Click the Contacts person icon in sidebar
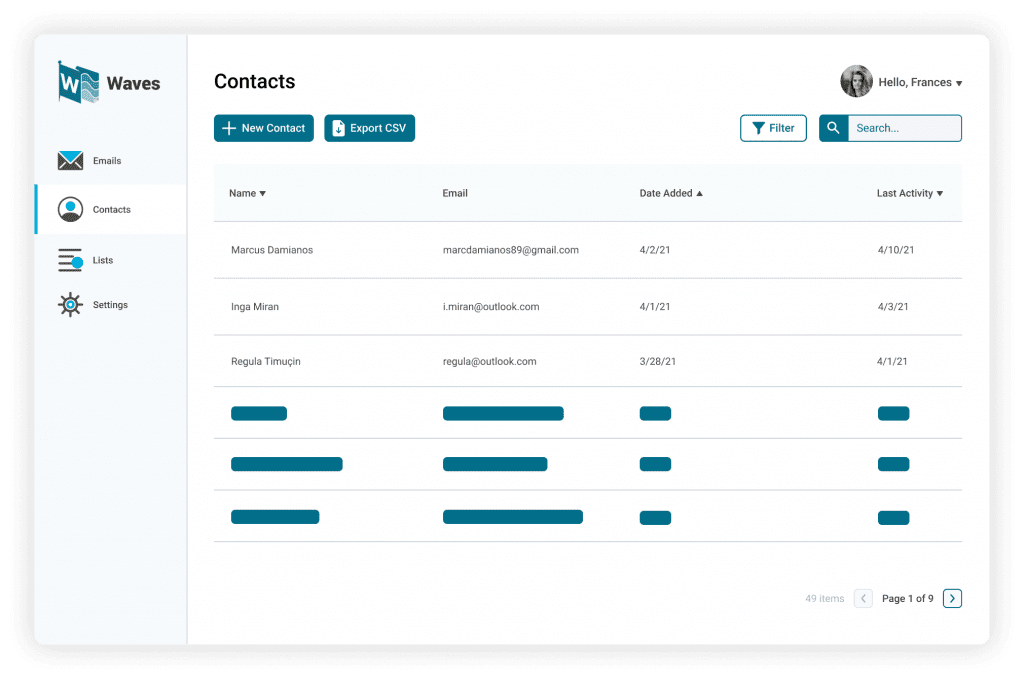The image size is (1024, 679). 70,210
